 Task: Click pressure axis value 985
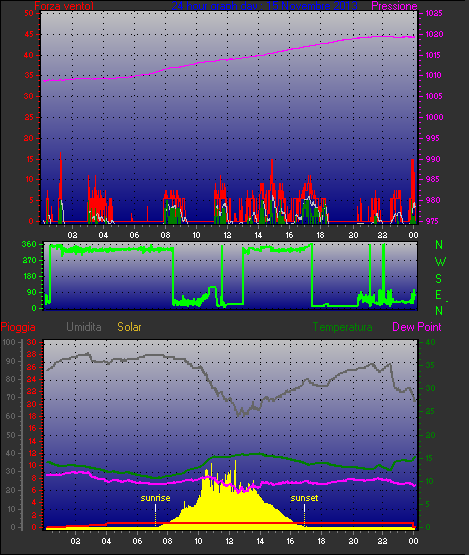tap(433, 179)
